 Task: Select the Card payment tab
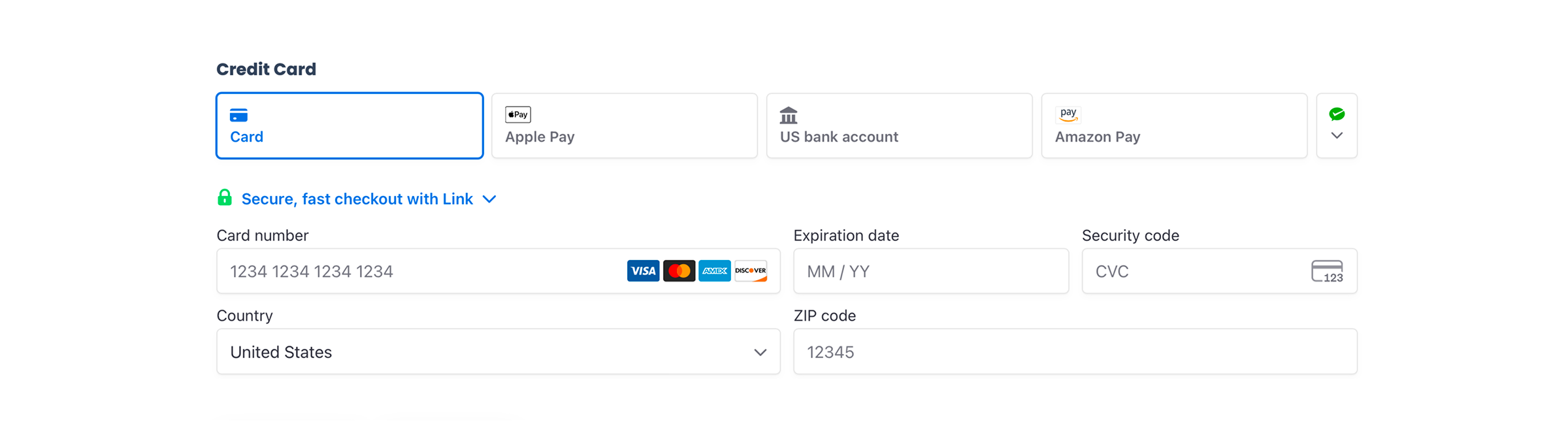pos(350,125)
